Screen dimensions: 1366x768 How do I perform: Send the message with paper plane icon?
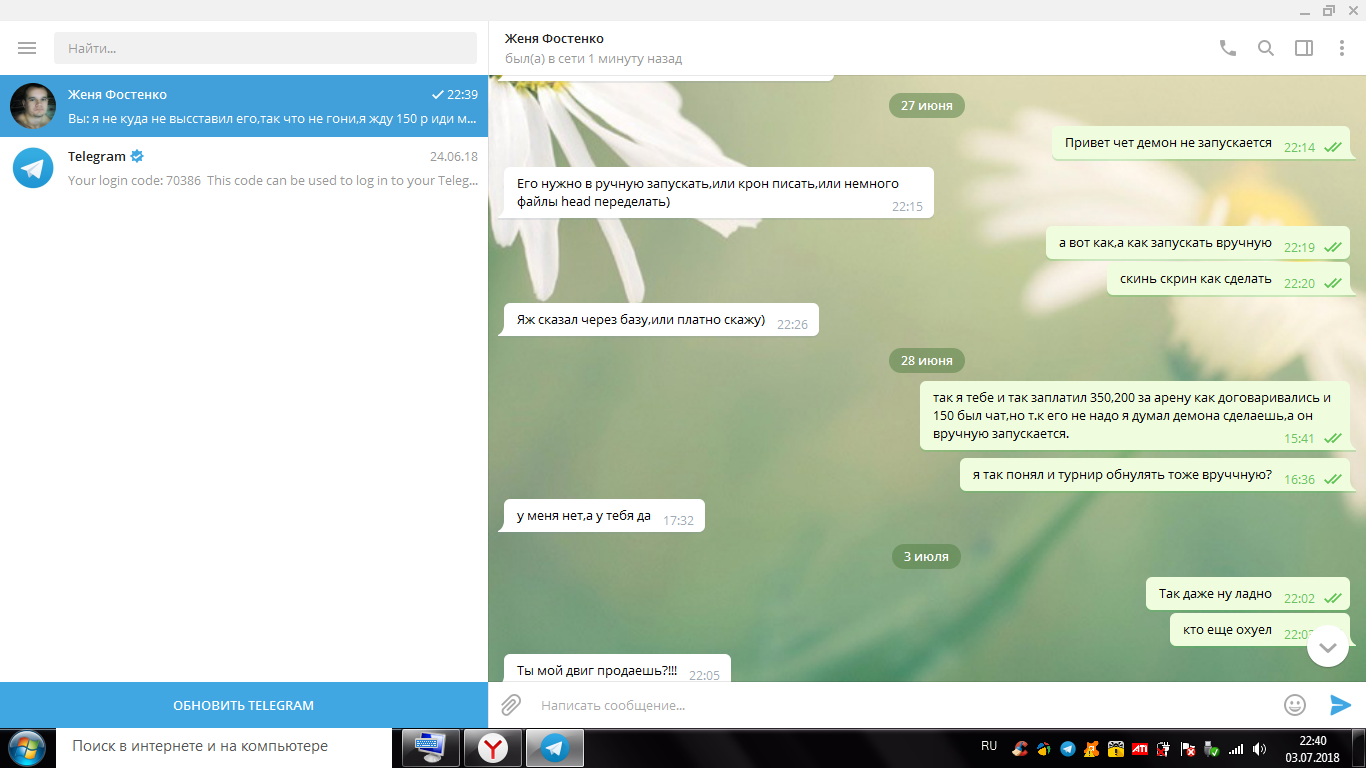click(1340, 705)
